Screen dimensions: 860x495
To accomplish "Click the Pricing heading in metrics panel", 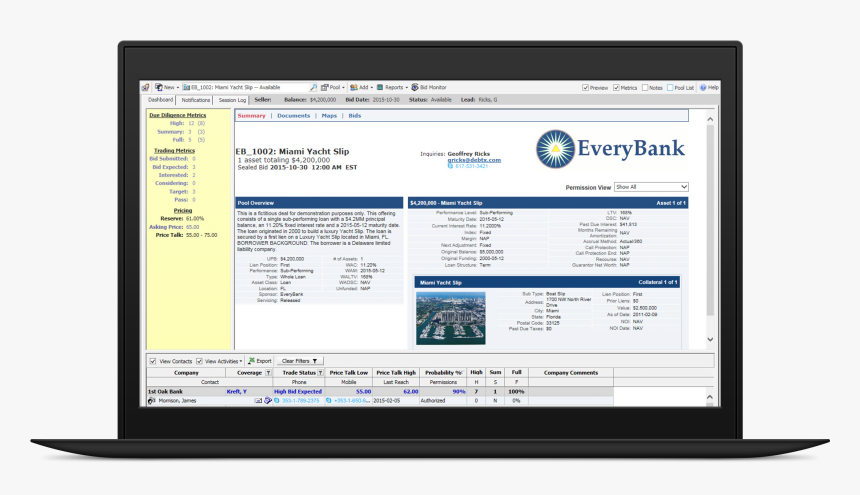I will (x=183, y=210).
